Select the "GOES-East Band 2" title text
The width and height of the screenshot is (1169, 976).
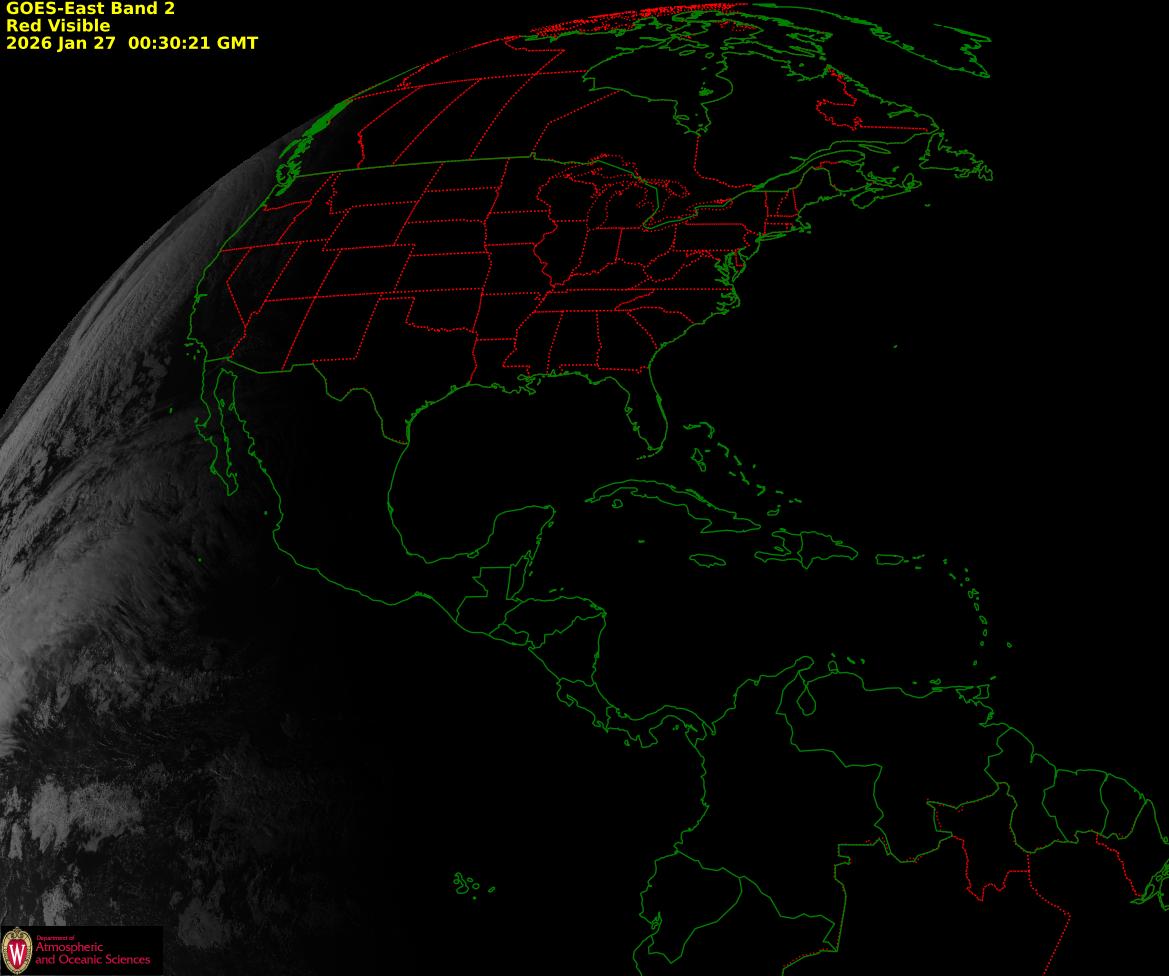coord(90,9)
